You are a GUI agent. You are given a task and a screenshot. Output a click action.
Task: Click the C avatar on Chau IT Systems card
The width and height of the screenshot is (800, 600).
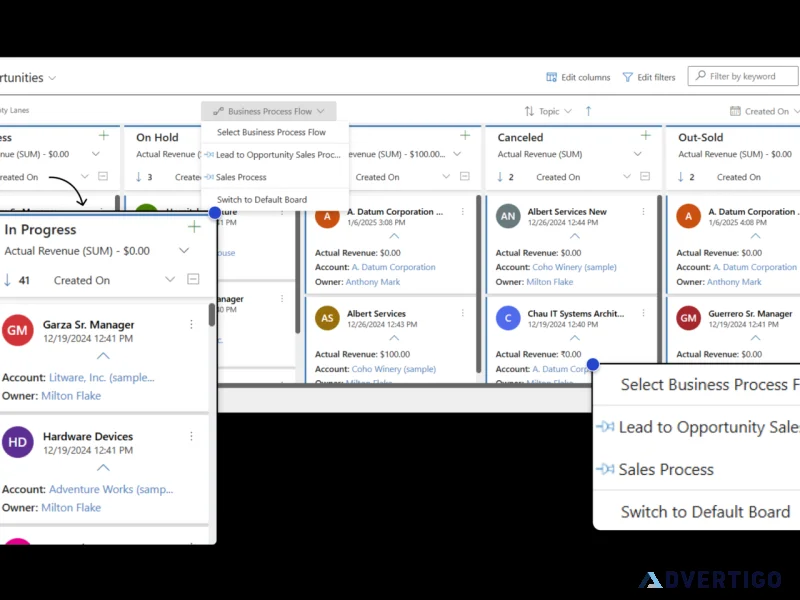(x=508, y=318)
